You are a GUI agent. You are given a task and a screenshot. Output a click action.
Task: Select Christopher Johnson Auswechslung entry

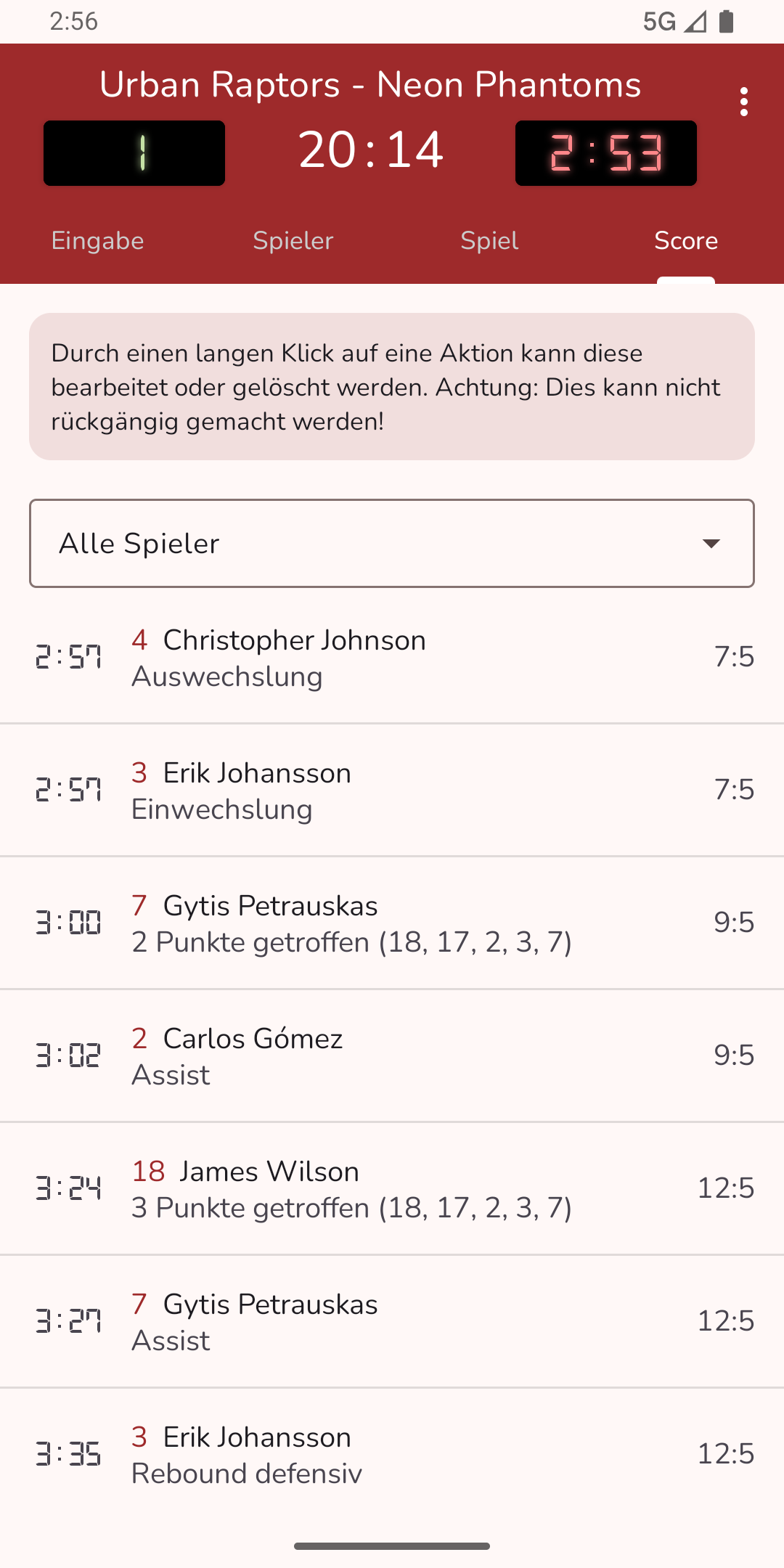[392, 658]
